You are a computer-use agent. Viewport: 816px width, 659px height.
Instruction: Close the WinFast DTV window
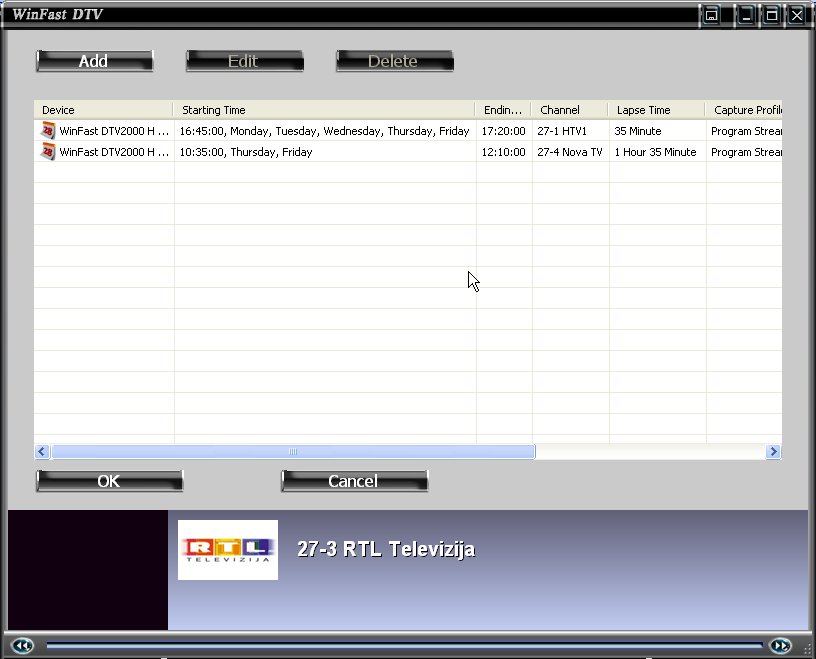coord(796,15)
